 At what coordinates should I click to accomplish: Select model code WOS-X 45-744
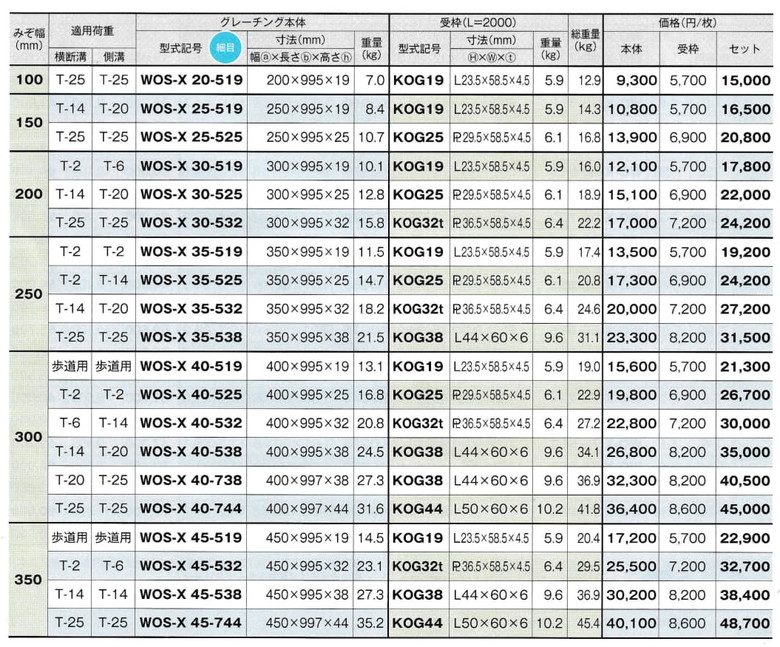point(190,623)
